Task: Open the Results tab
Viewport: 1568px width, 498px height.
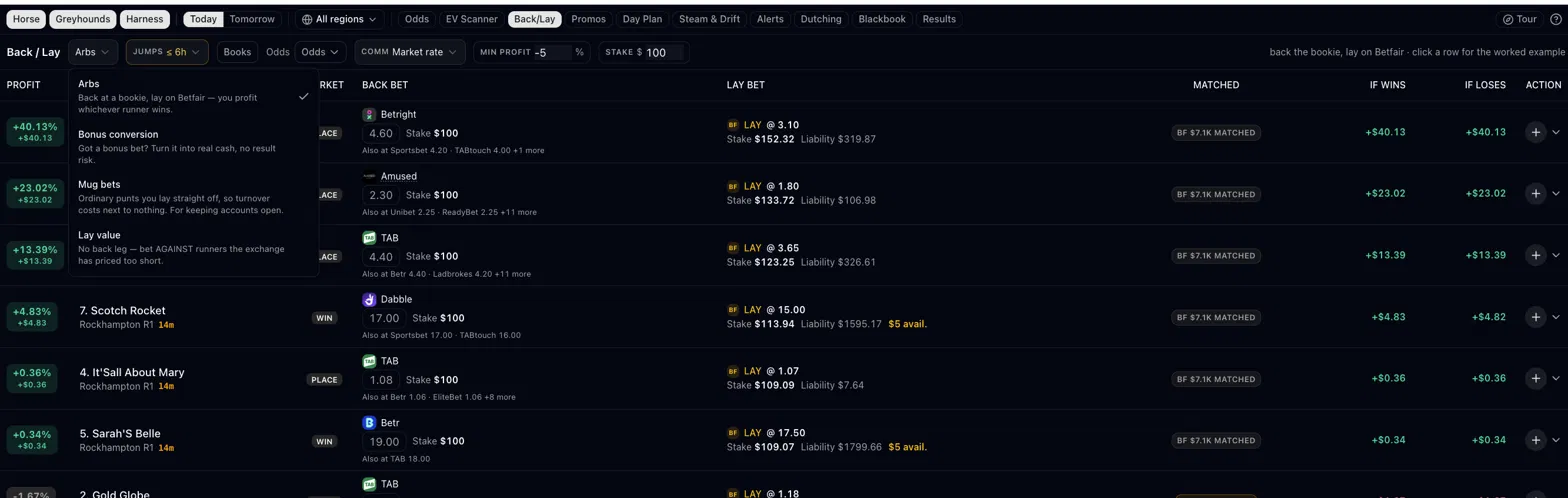Action: pos(939,19)
